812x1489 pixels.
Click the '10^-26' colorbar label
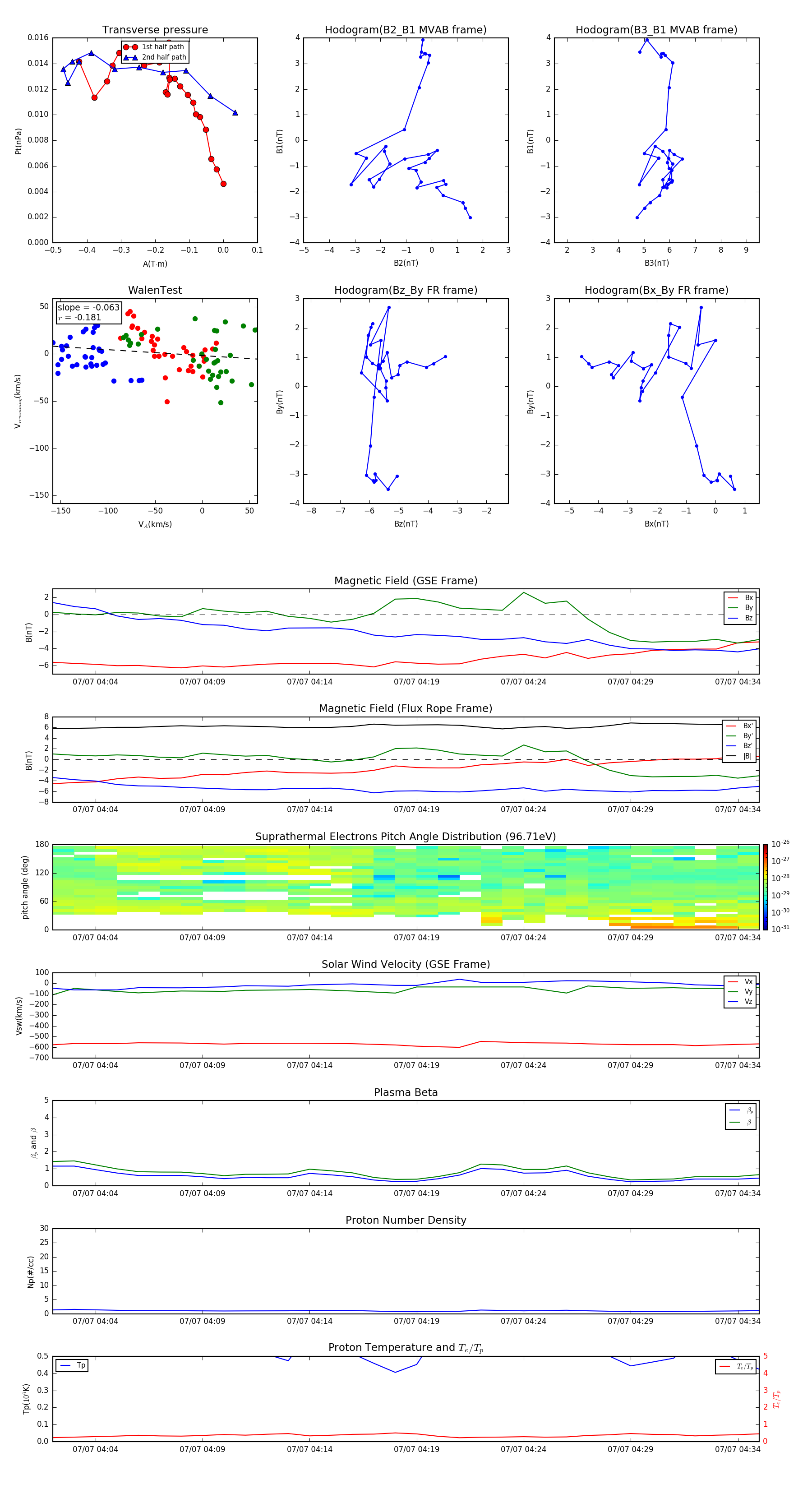pyautogui.click(x=780, y=844)
